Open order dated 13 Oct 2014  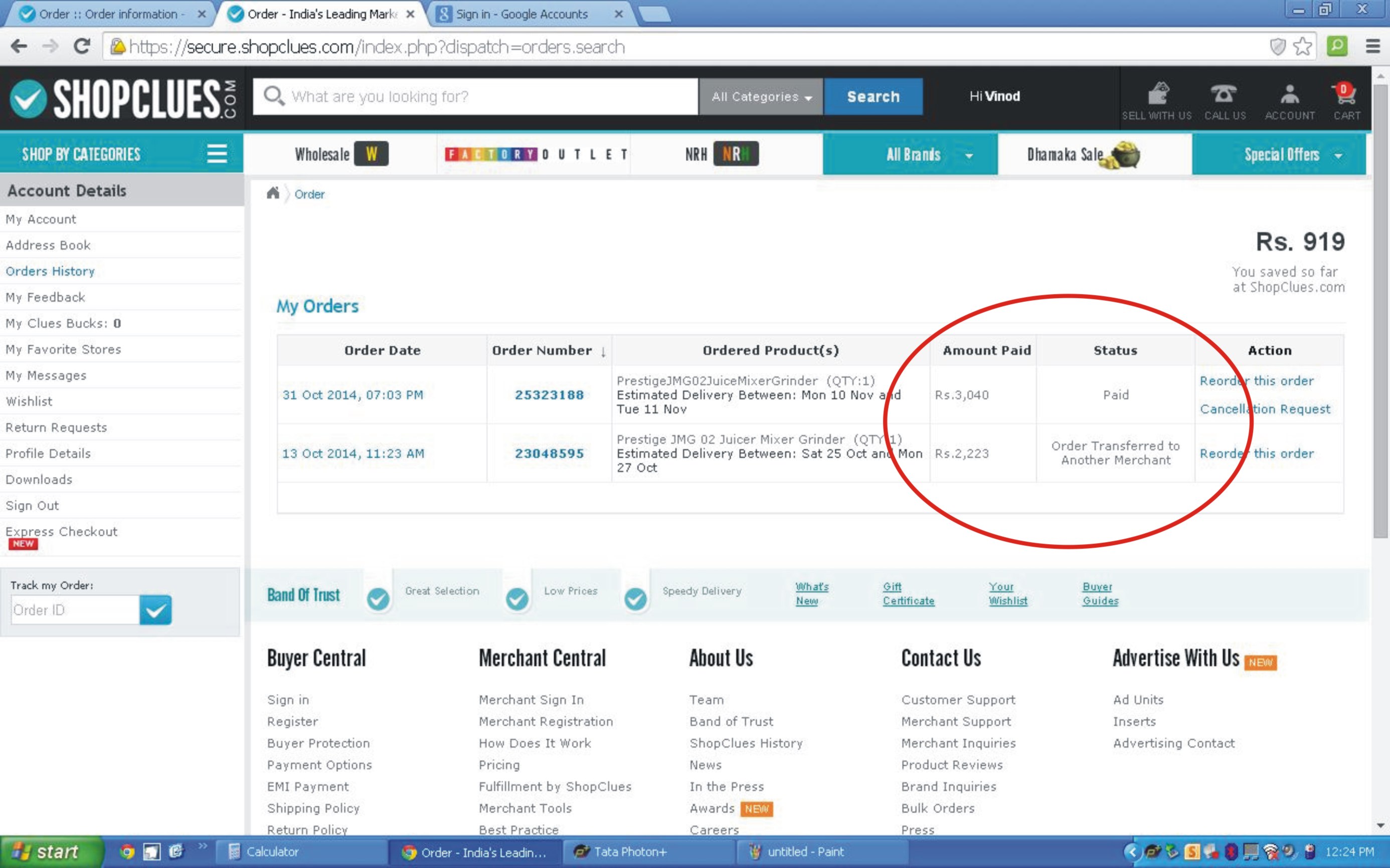pyautogui.click(x=353, y=454)
